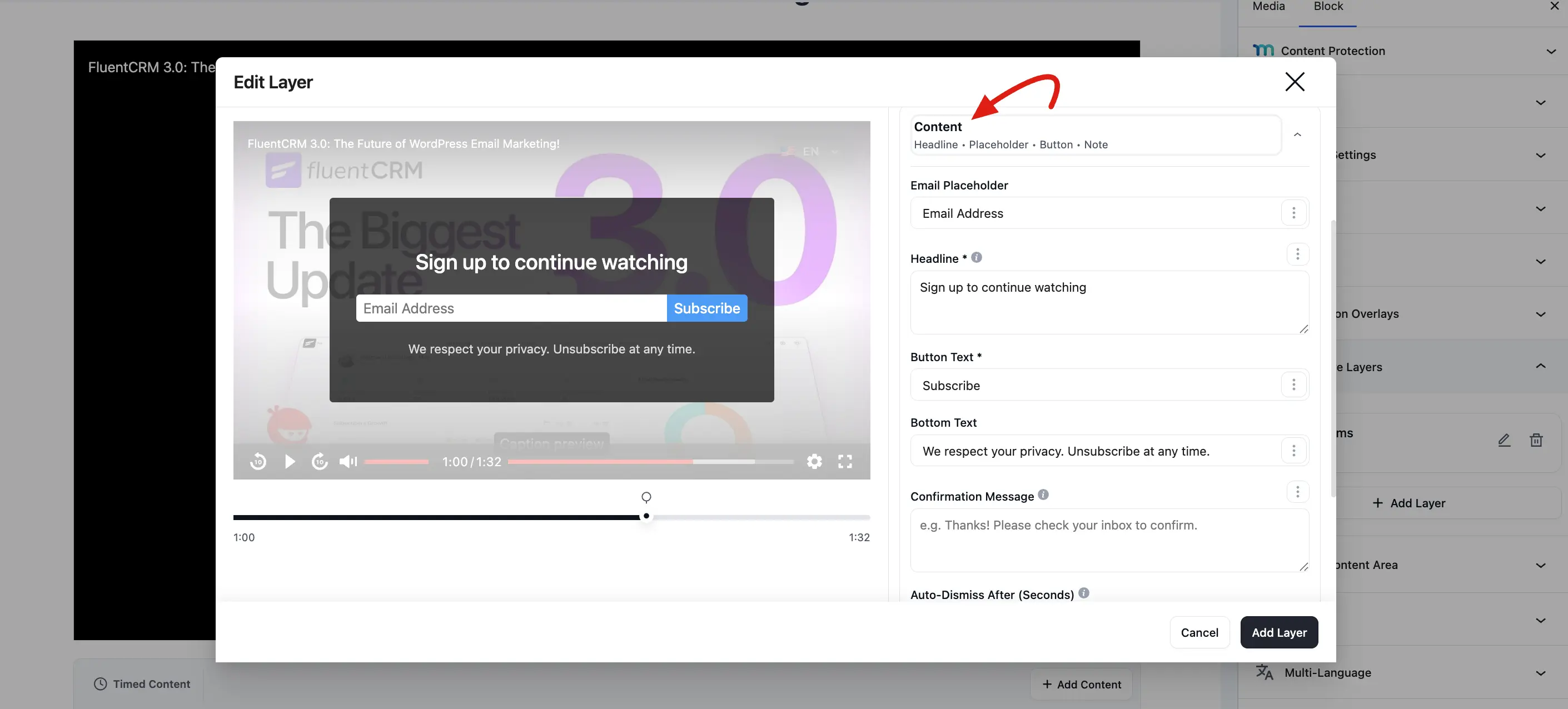
Task: Click the Add Layer dialog button
Action: click(x=1279, y=633)
